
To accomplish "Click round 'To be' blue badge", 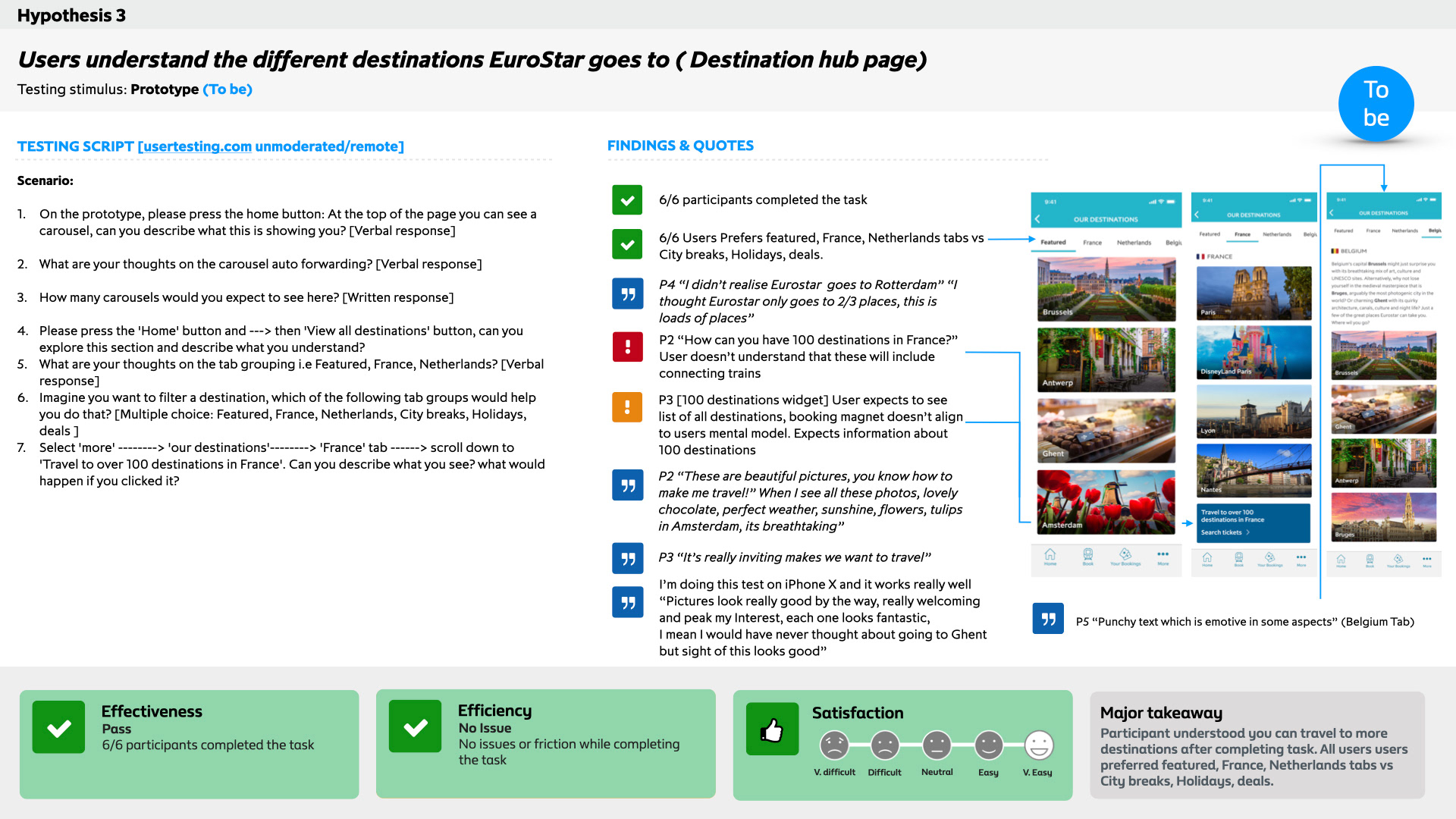I will (x=1376, y=104).
